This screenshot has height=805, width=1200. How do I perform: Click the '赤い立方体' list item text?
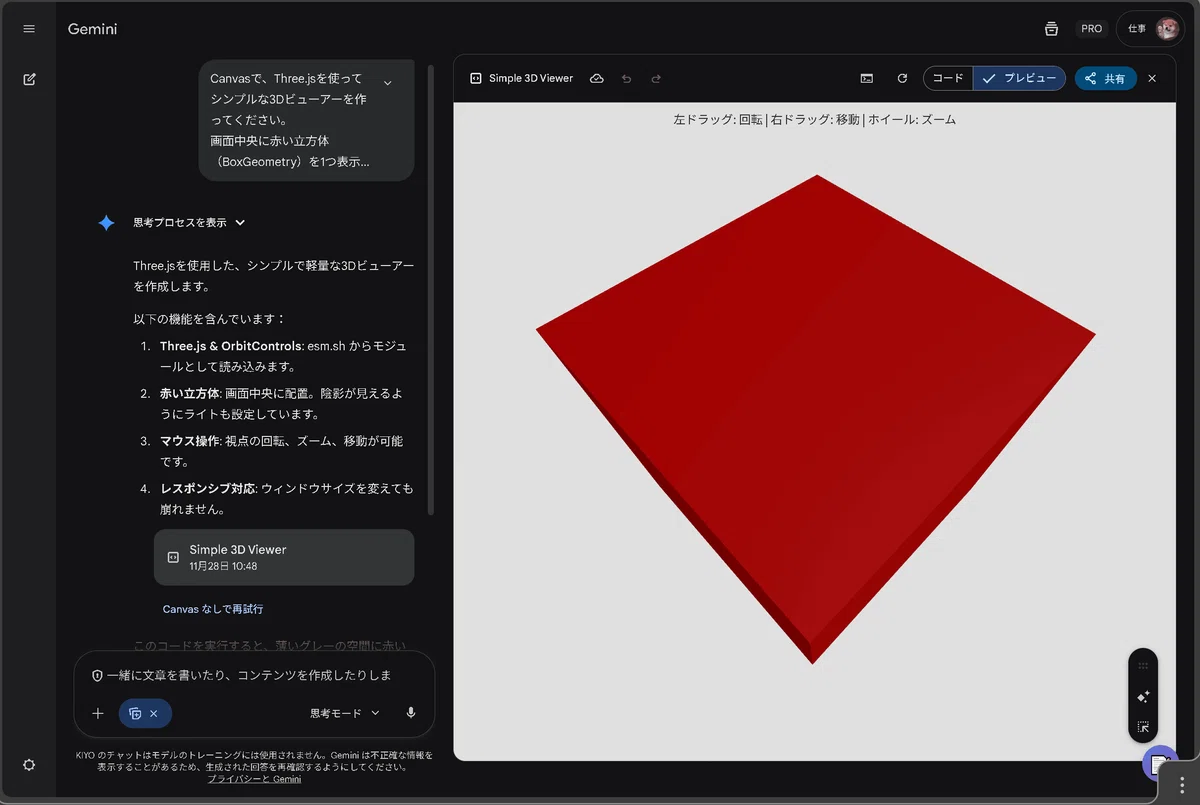[x=281, y=404]
